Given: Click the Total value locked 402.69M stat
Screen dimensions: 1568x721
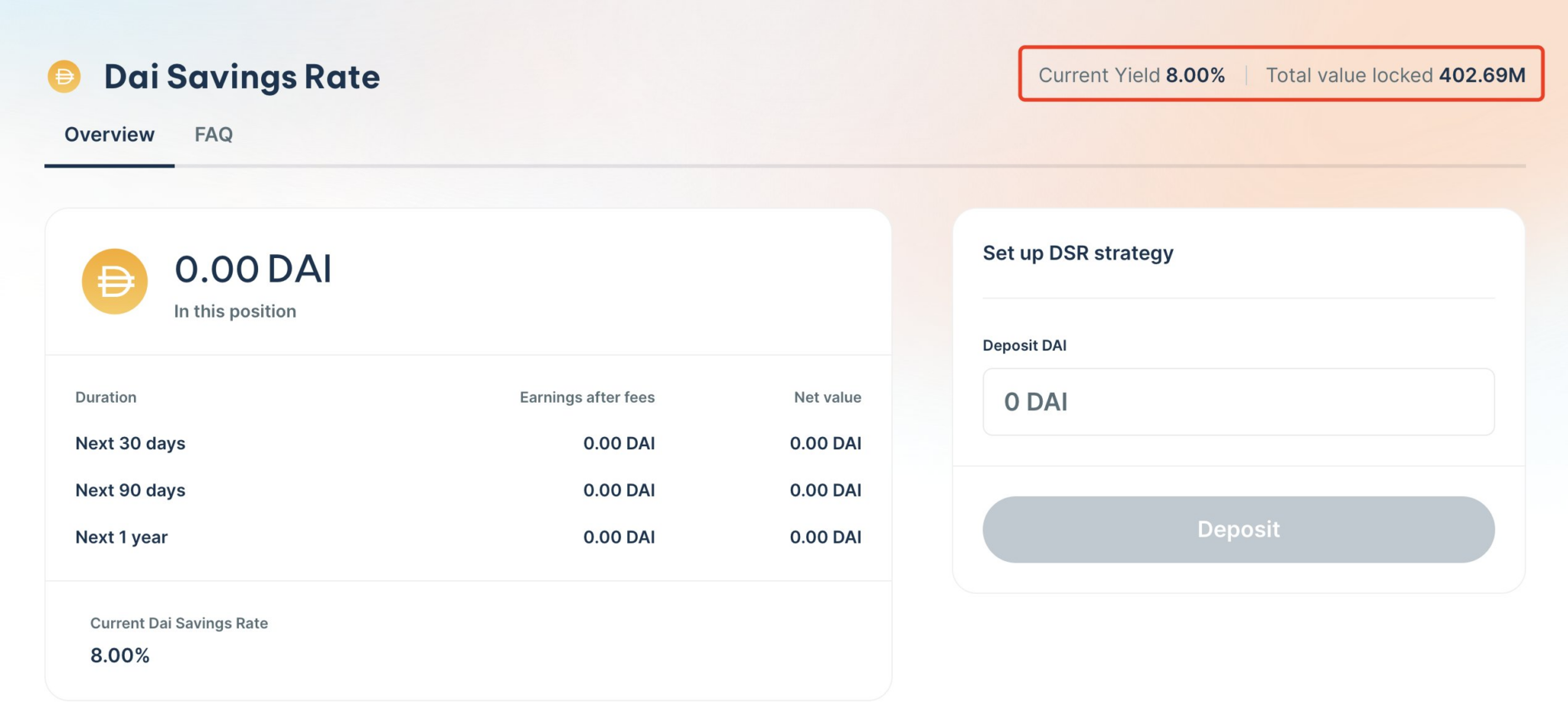Looking at the screenshot, I should pos(1395,75).
